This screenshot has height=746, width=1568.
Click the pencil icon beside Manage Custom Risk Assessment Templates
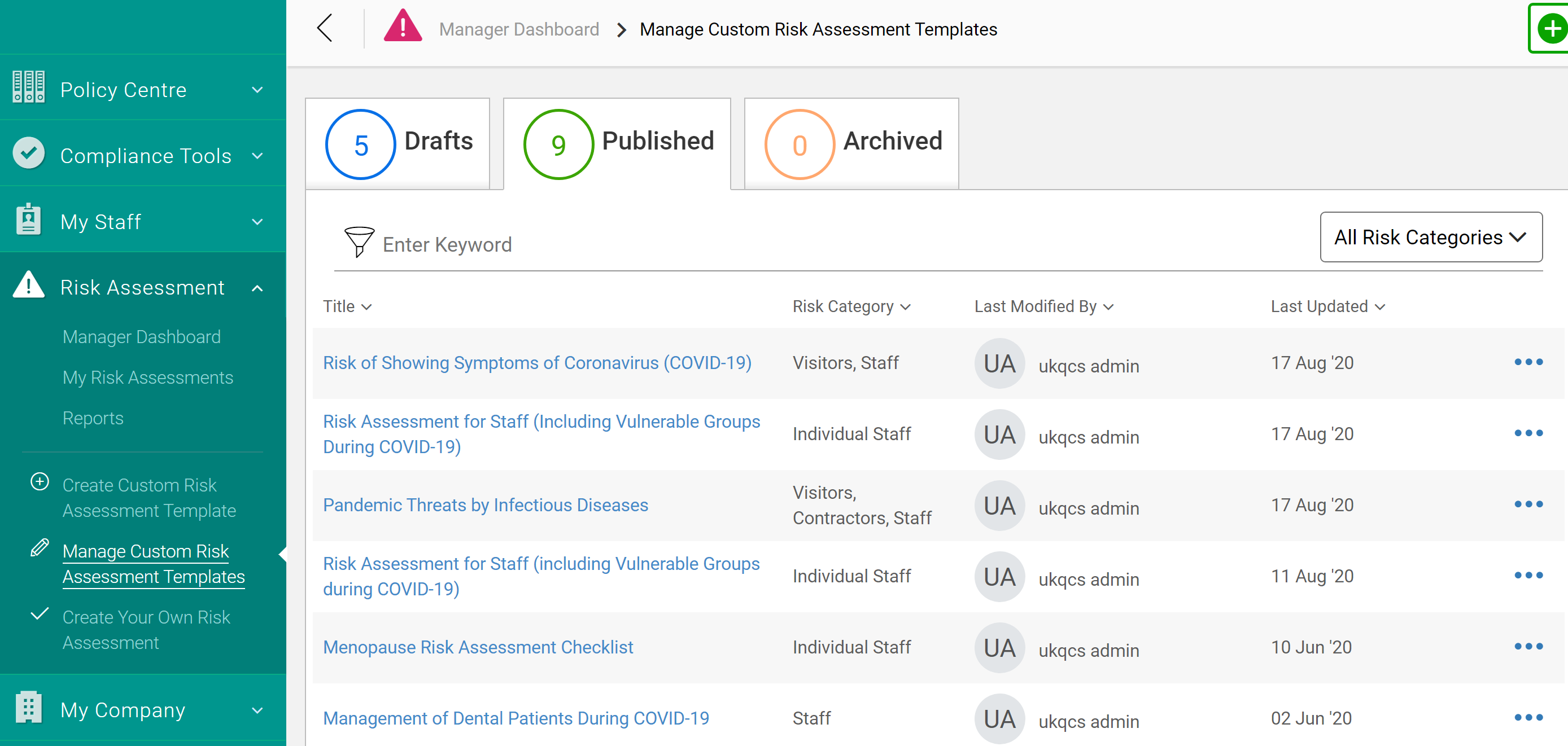(39, 547)
